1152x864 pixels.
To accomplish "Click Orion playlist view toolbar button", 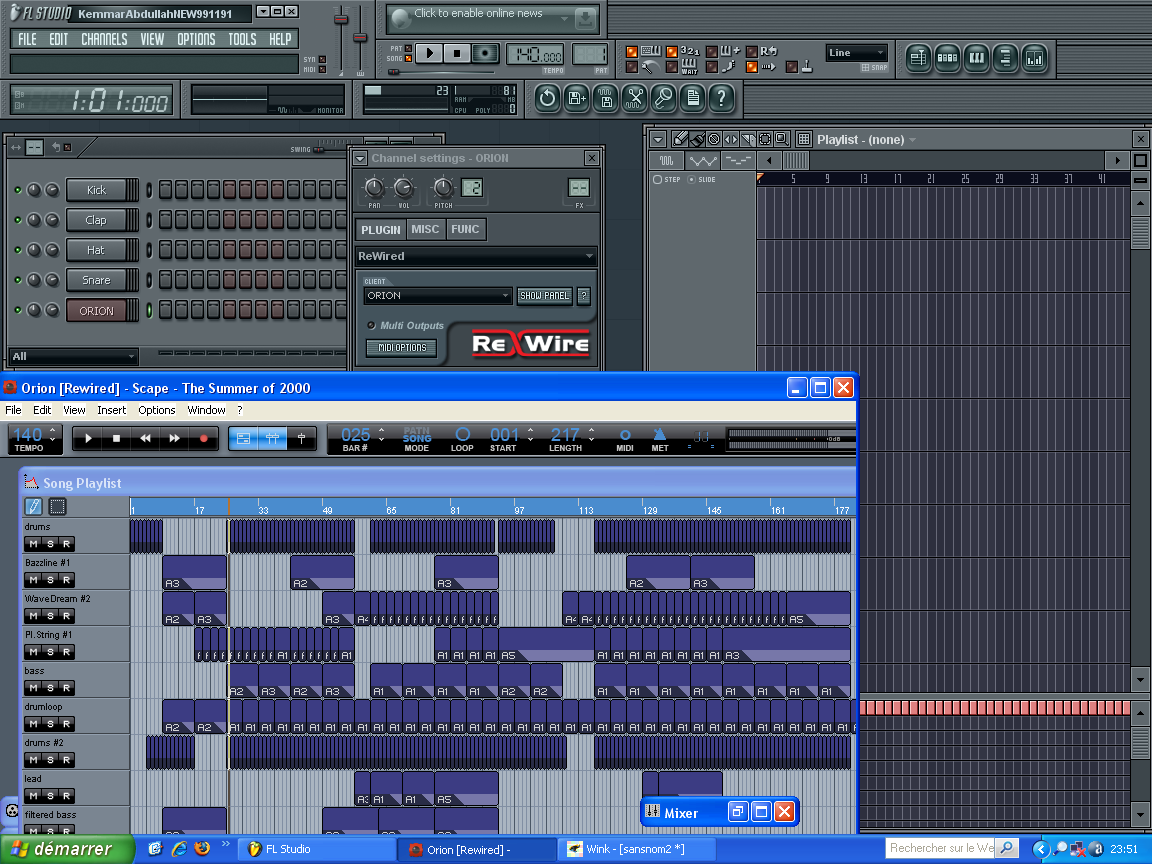I will coord(243,439).
